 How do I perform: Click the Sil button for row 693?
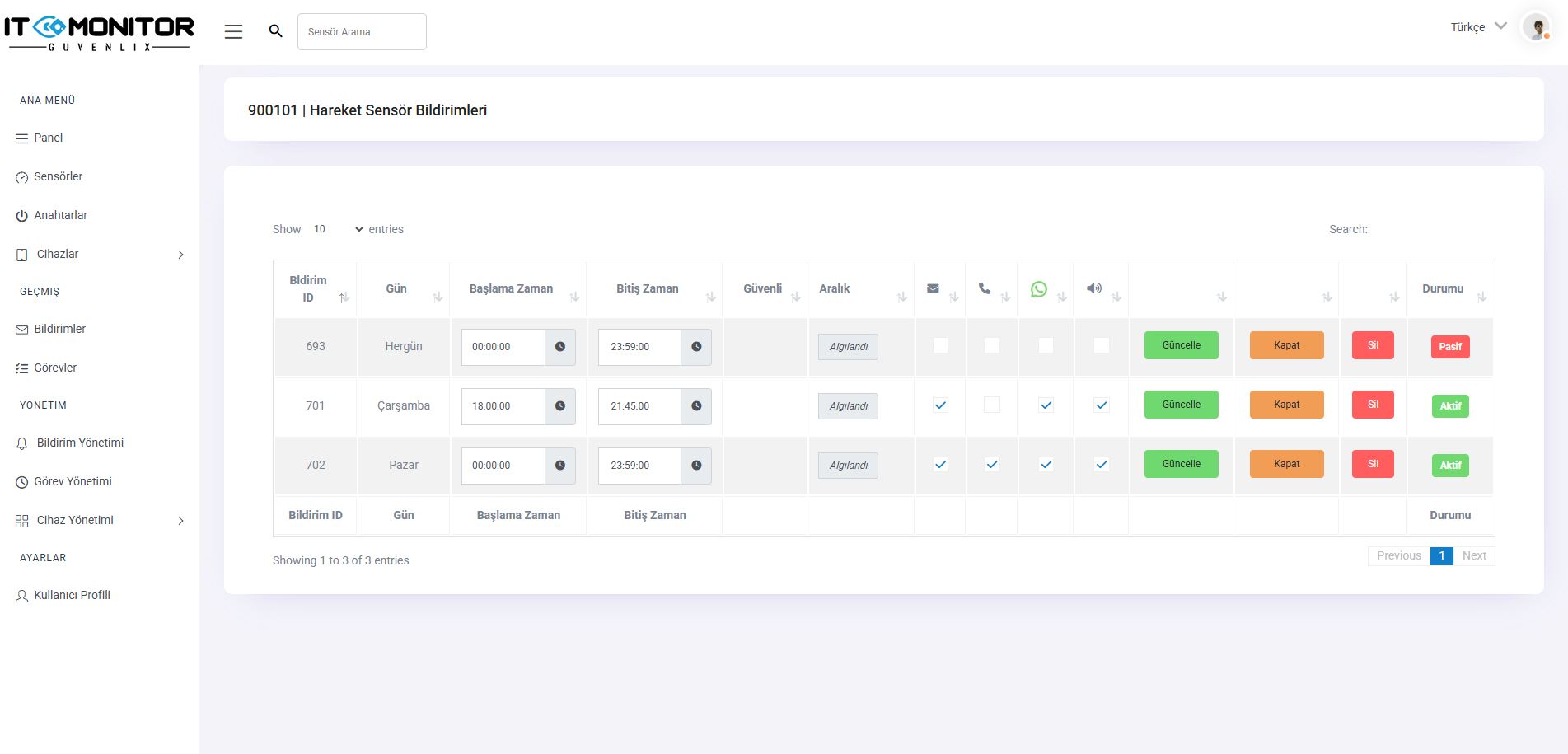click(1373, 345)
